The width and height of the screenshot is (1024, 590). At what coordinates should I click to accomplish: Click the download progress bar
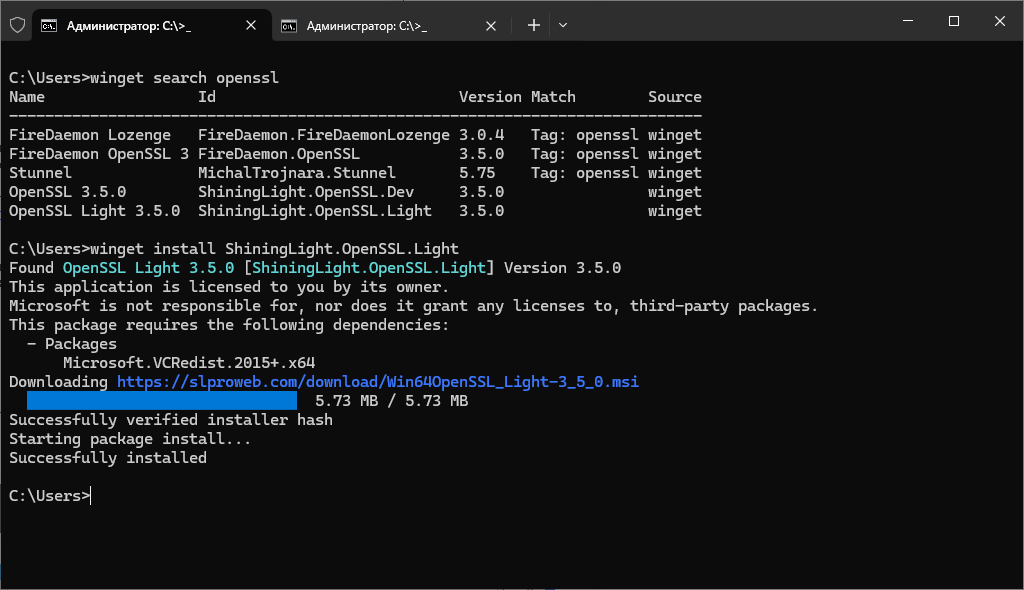pos(162,401)
